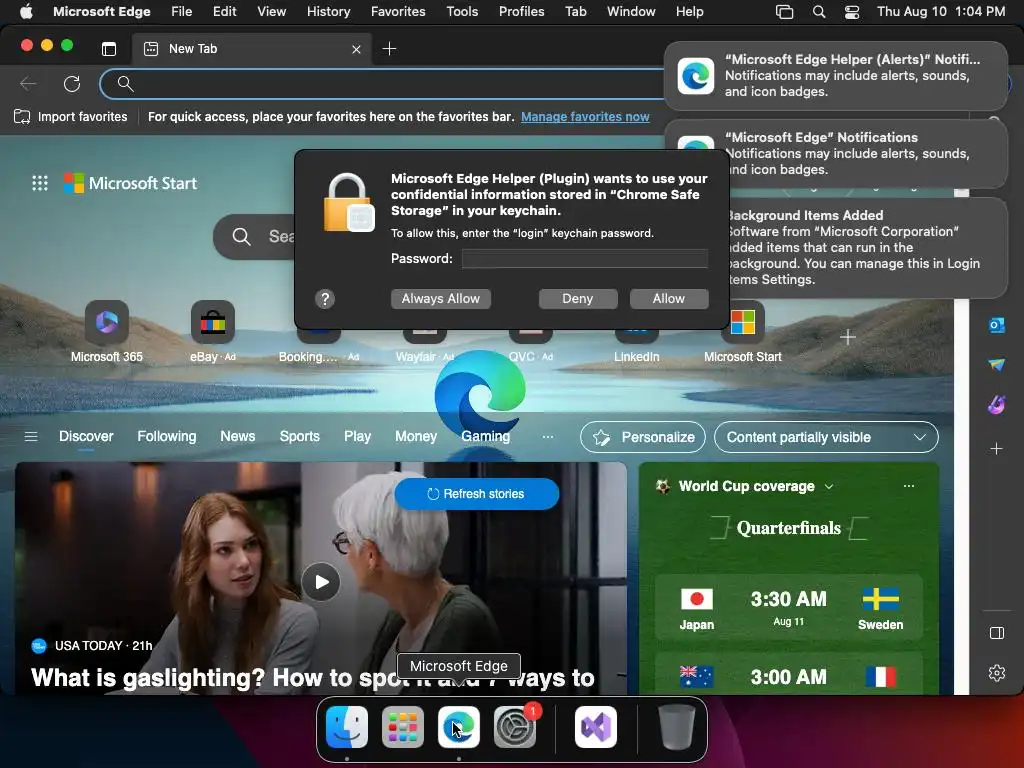The image size is (1024, 768).
Task: Open Launchpad from the Dock
Action: tap(402, 727)
